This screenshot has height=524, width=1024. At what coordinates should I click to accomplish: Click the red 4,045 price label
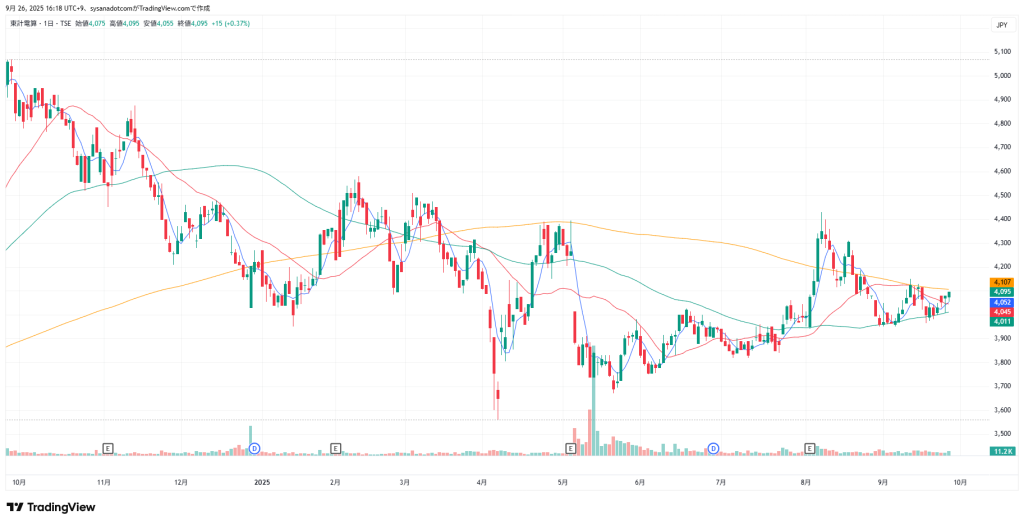pyautogui.click(x=1001, y=312)
